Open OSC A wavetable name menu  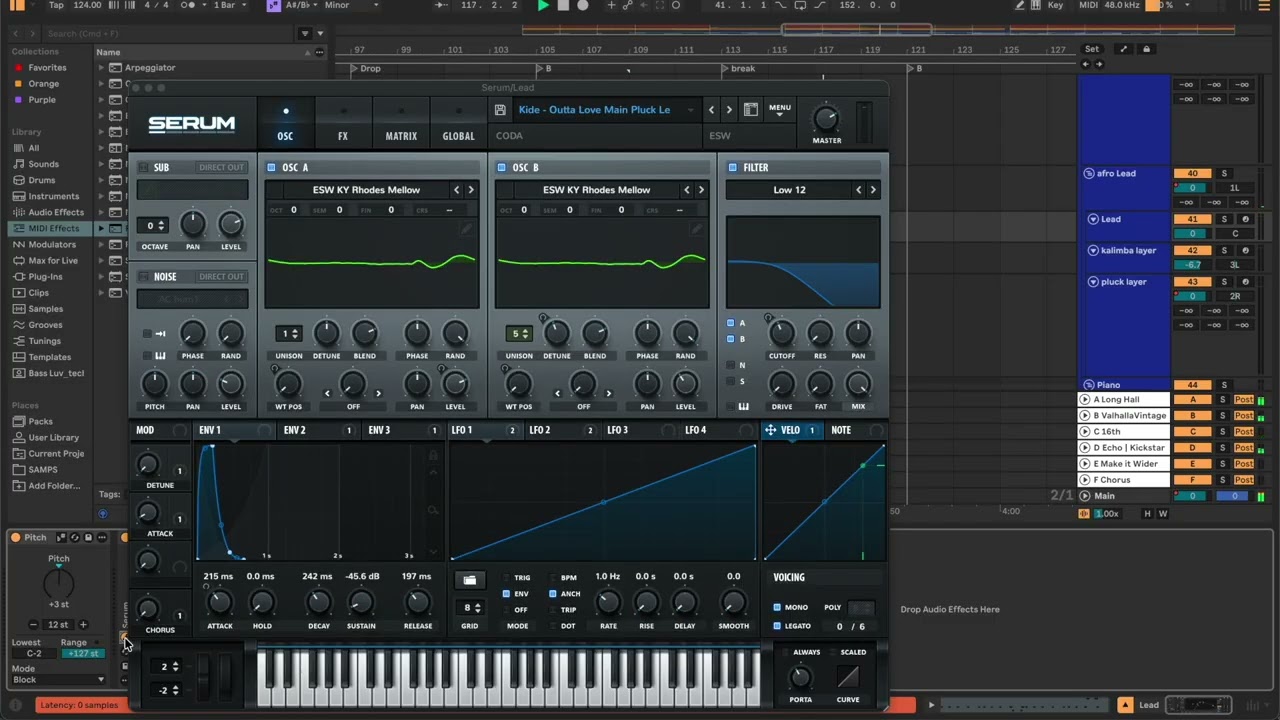(366, 190)
